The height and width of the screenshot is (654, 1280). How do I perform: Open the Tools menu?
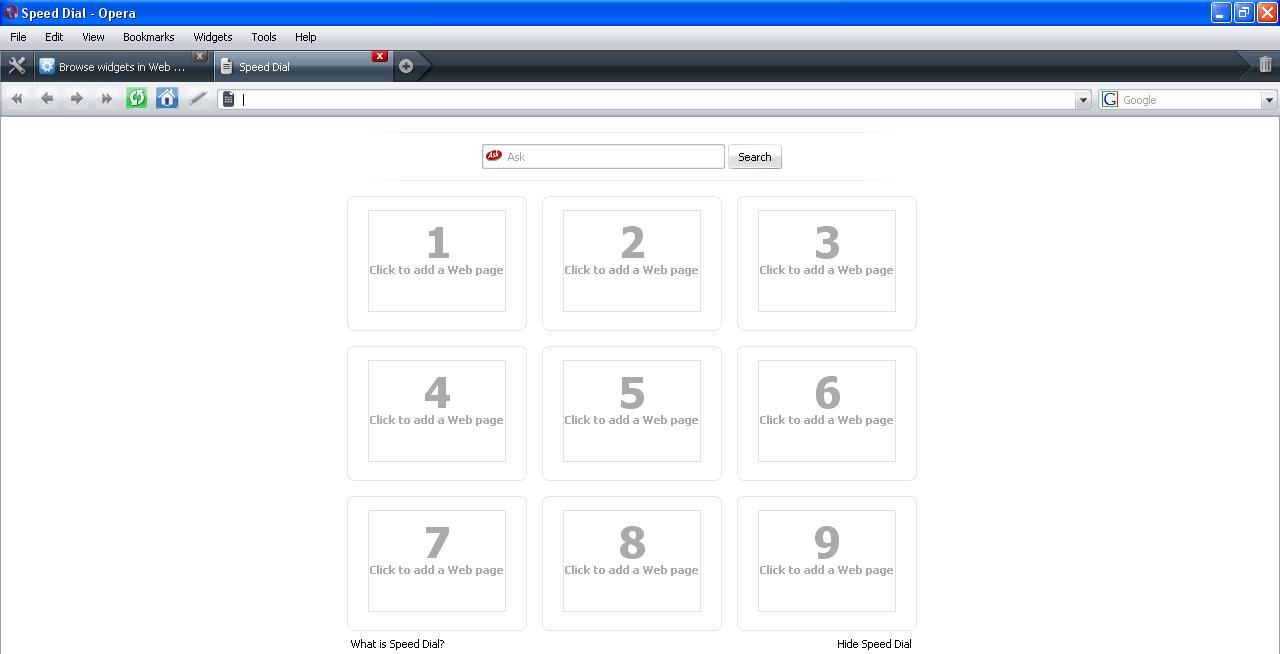tap(263, 37)
